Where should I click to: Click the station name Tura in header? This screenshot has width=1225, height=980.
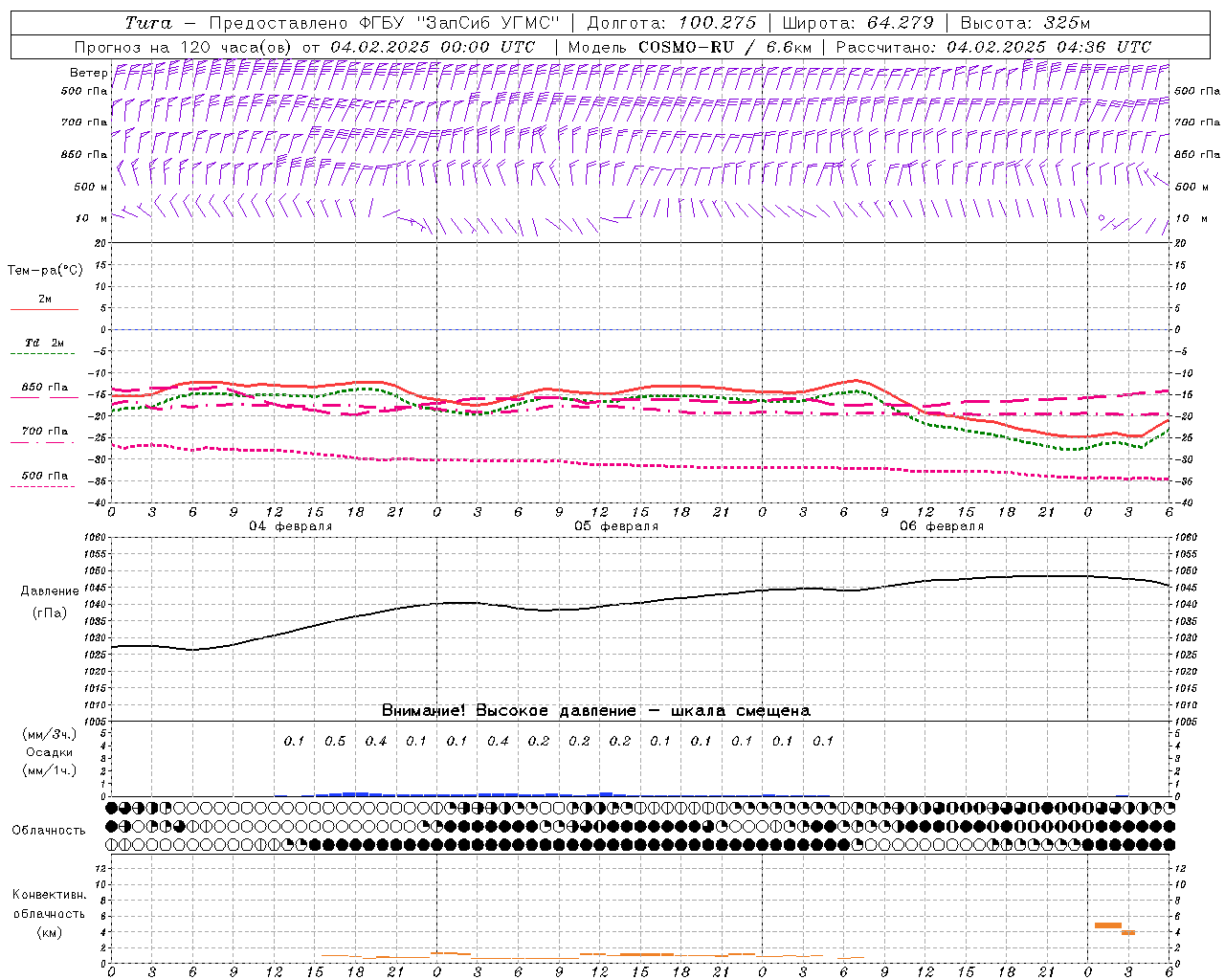tap(148, 23)
